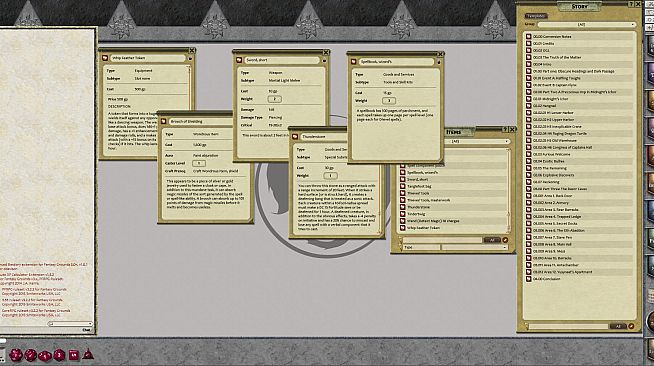This screenshot has height=366, width=654.
Task: Open the Story Group dropdown
Action: pos(586,25)
